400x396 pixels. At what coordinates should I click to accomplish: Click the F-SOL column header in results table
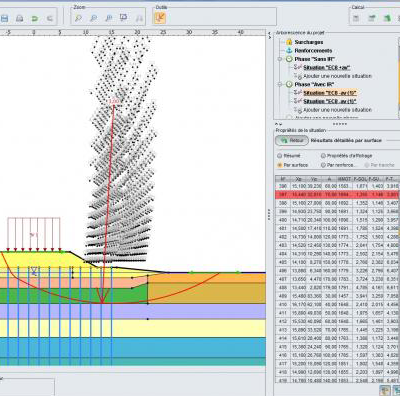coord(360,179)
